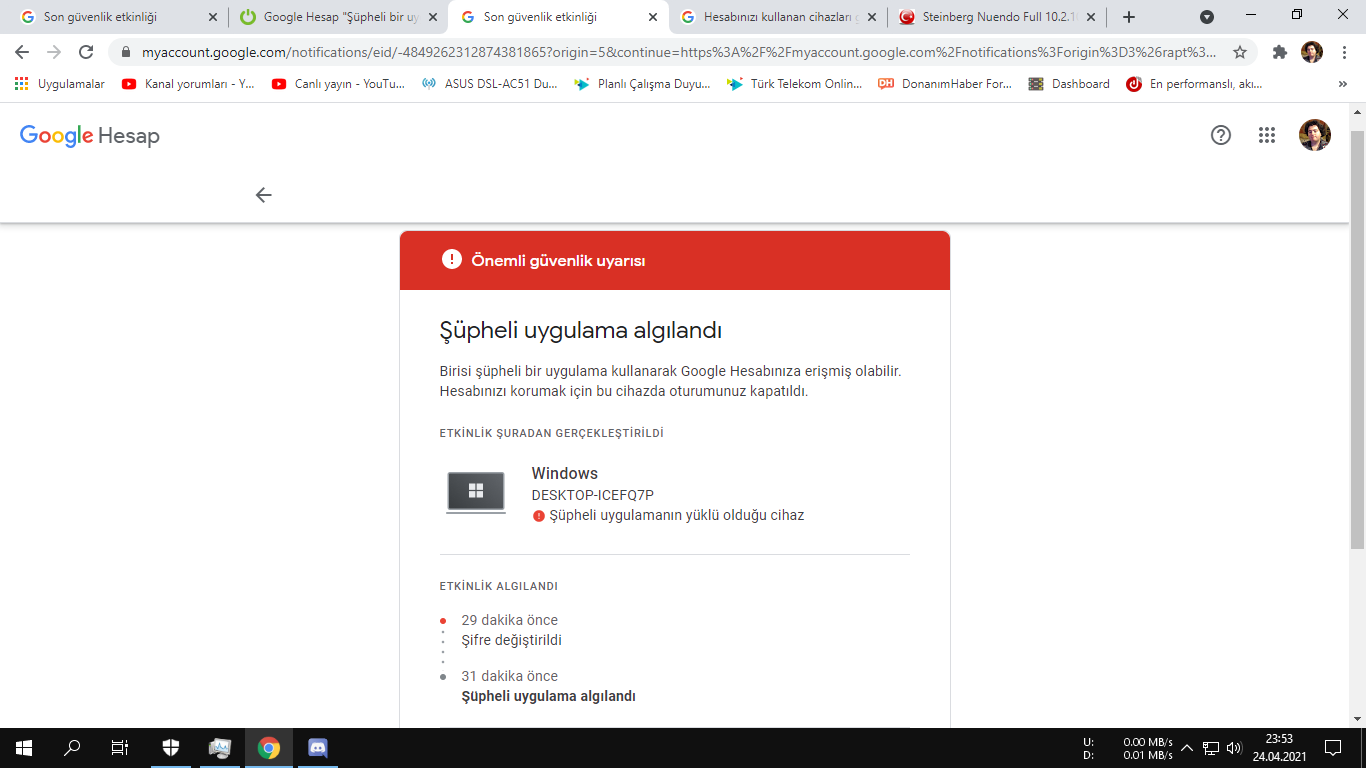
Task: Click the 29 dakika önce entry
Action: pos(510,620)
